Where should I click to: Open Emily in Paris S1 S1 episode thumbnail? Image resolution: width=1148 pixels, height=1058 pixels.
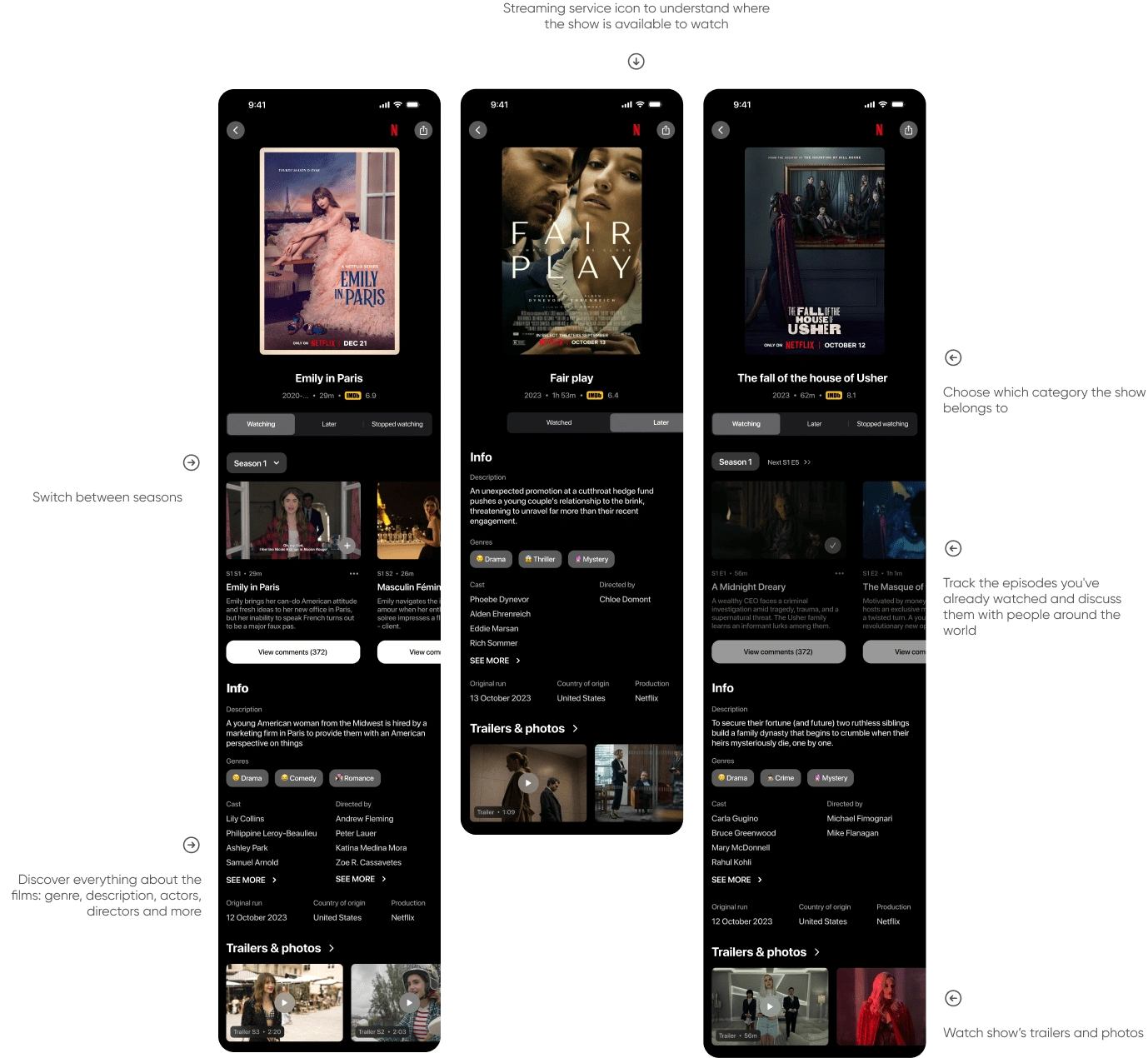tap(293, 520)
